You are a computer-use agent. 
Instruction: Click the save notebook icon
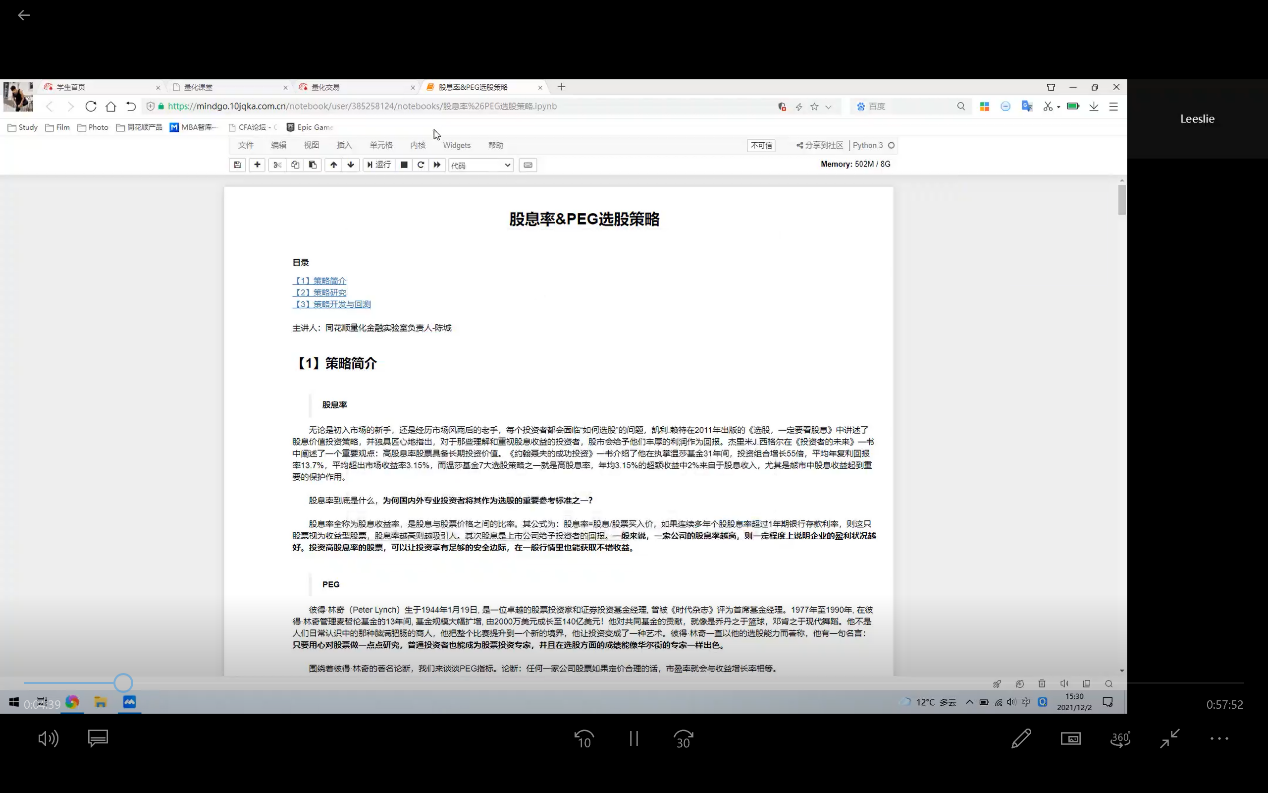[x=237, y=165]
